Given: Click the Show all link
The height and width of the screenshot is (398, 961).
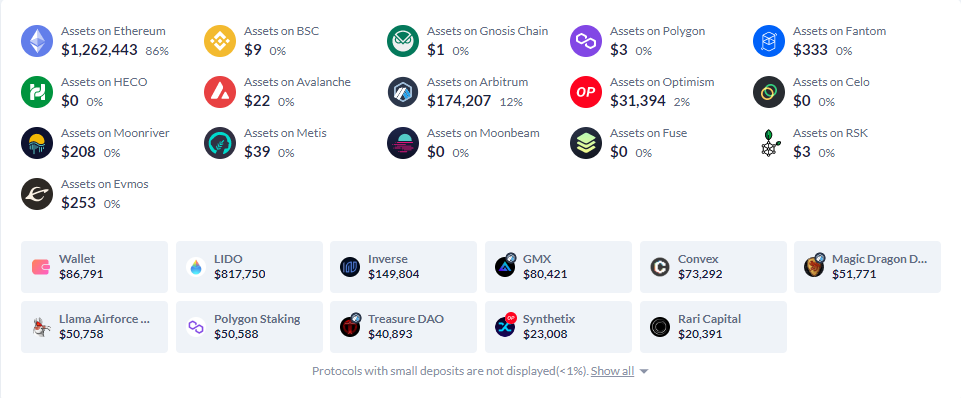Looking at the screenshot, I should [x=612, y=371].
